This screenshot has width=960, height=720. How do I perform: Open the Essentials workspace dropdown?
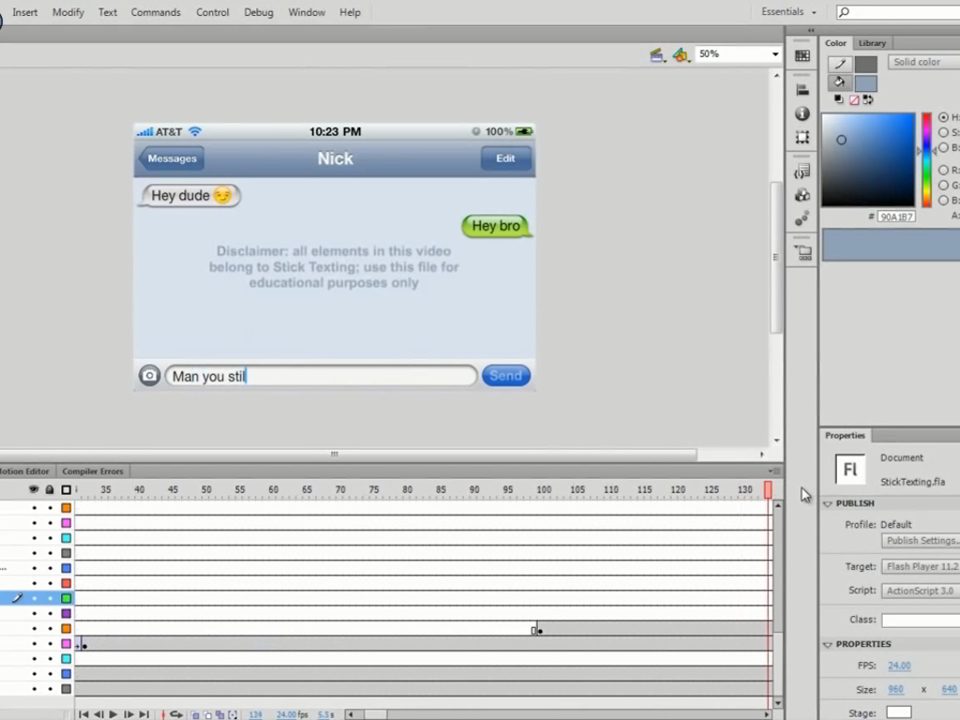coord(789,12)
